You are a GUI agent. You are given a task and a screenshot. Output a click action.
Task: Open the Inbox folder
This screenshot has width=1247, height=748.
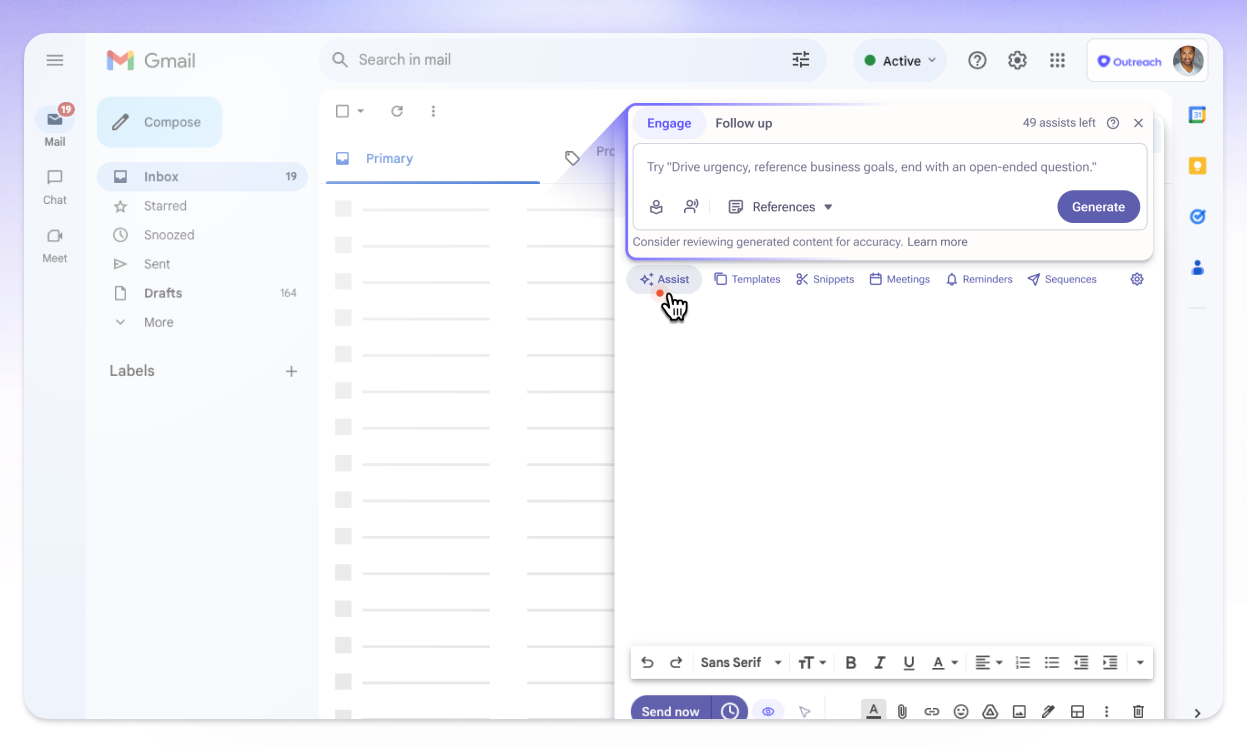(x=202, y=176)
